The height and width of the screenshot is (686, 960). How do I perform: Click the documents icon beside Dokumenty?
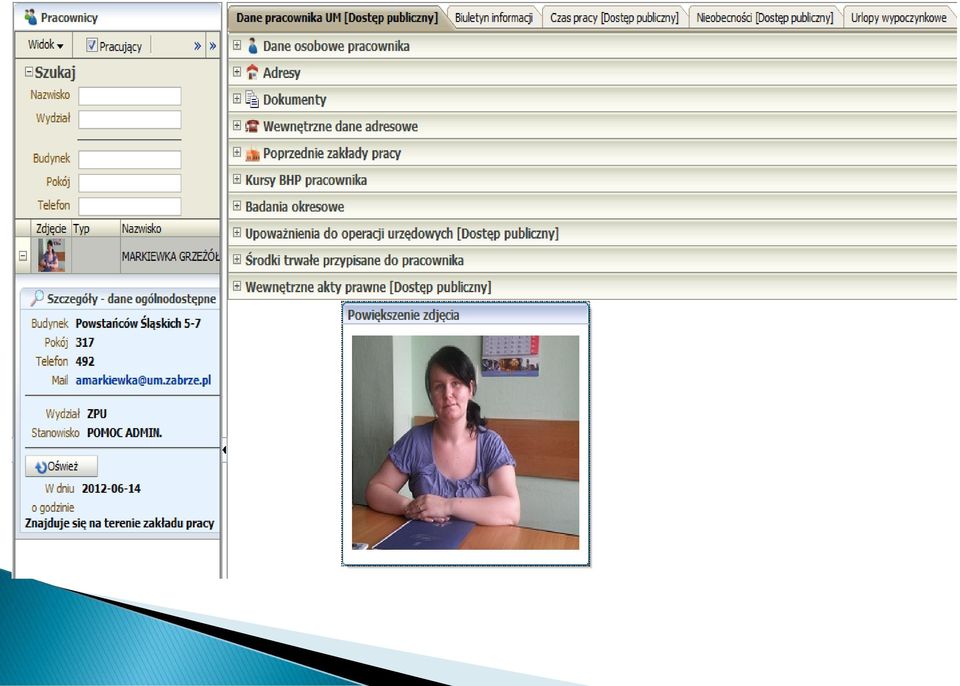252,99
